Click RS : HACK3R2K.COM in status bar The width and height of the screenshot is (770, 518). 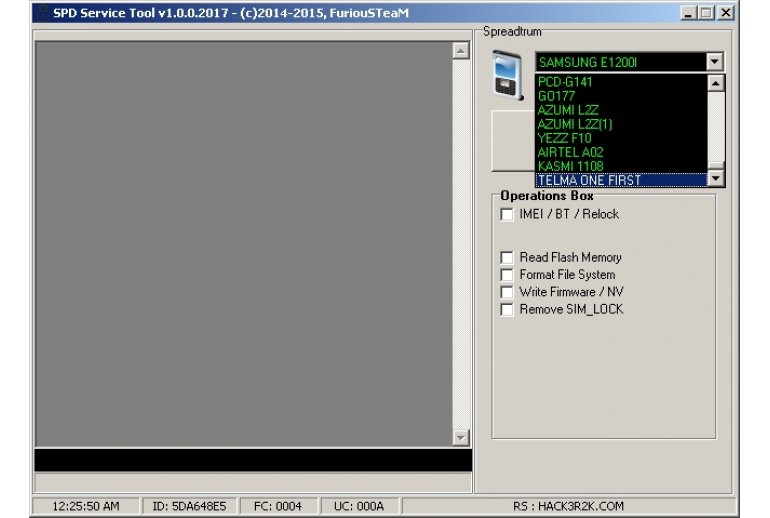pos(568,506)
